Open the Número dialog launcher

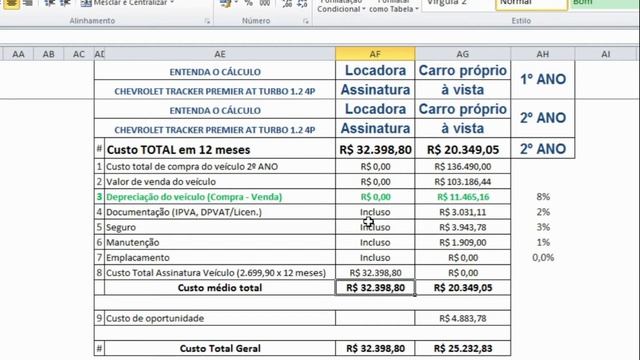point(306,21)
